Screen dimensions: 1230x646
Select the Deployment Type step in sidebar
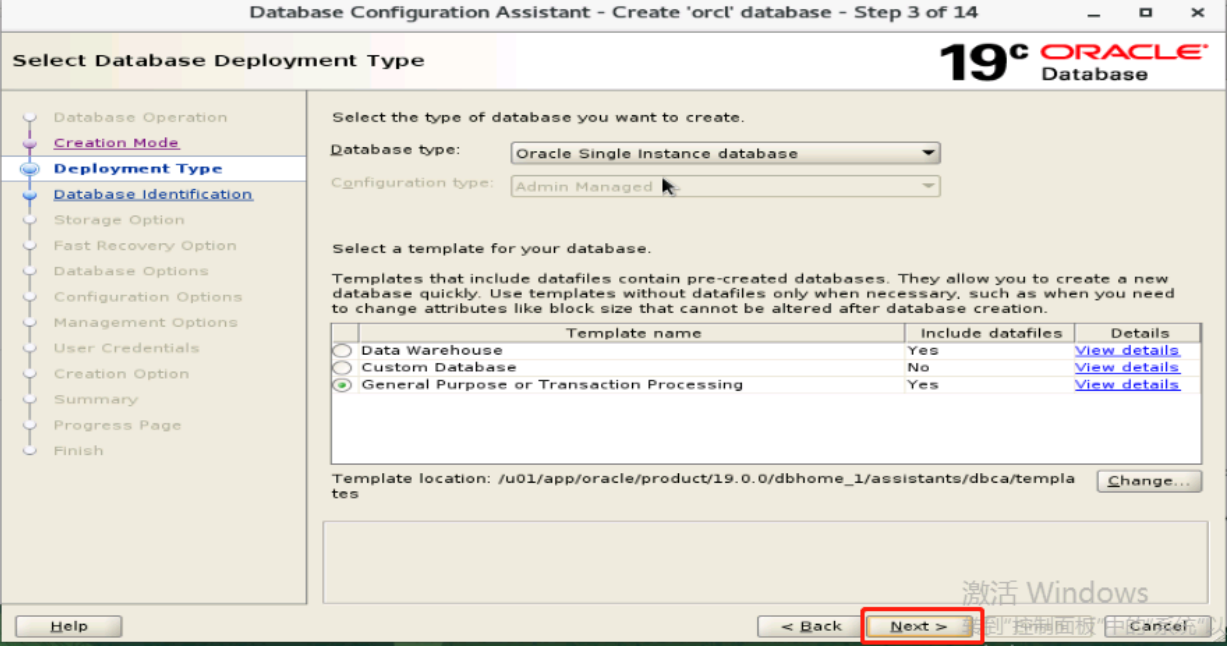pyautogui.click(x=138, y=169)
